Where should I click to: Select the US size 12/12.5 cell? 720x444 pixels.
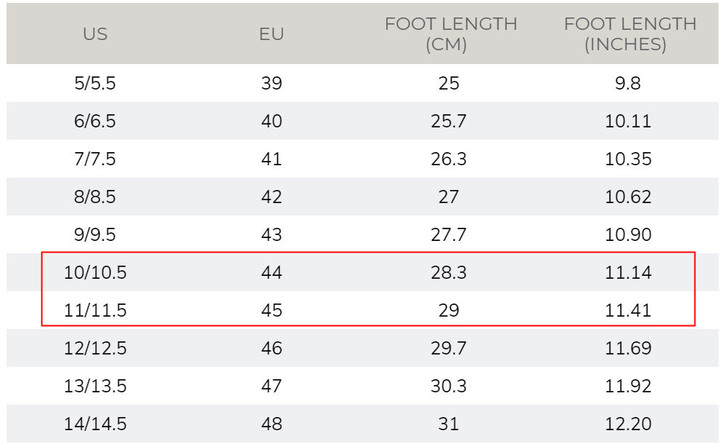(95, 348)
